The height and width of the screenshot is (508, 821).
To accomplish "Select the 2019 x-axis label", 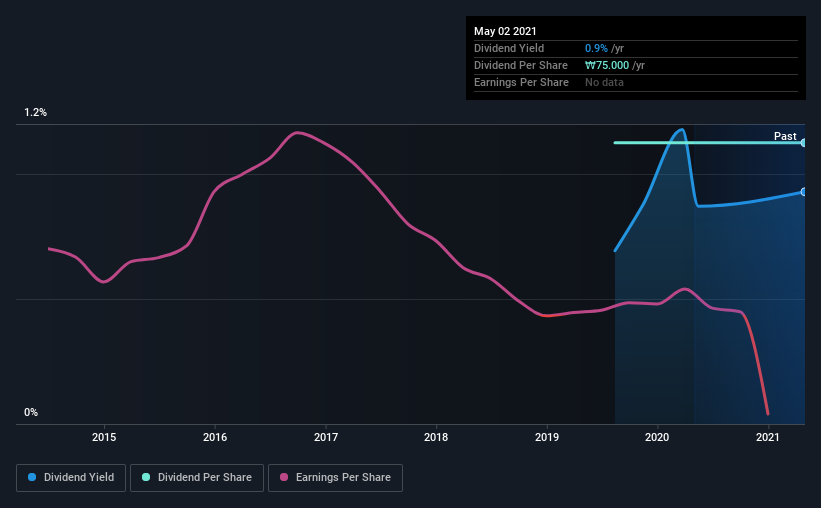I will point(547,437).
